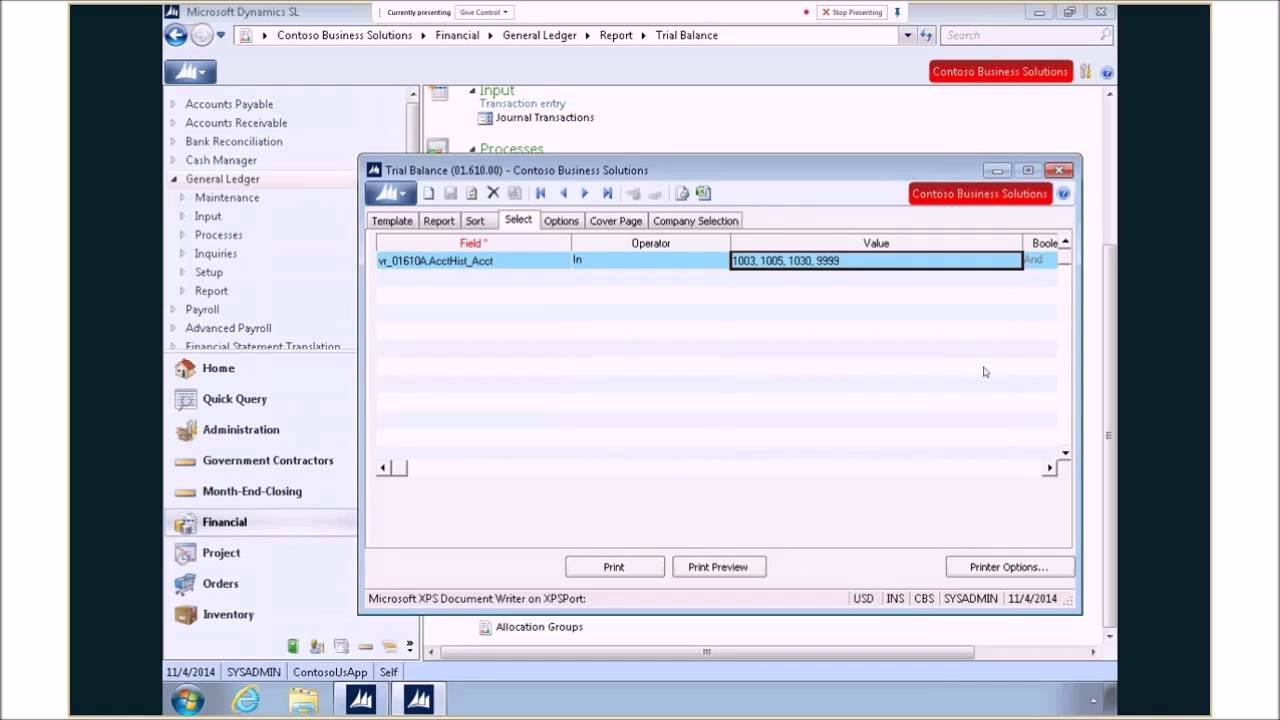
Task: Navigate back with the blue arrow
Action: [176, 35]
